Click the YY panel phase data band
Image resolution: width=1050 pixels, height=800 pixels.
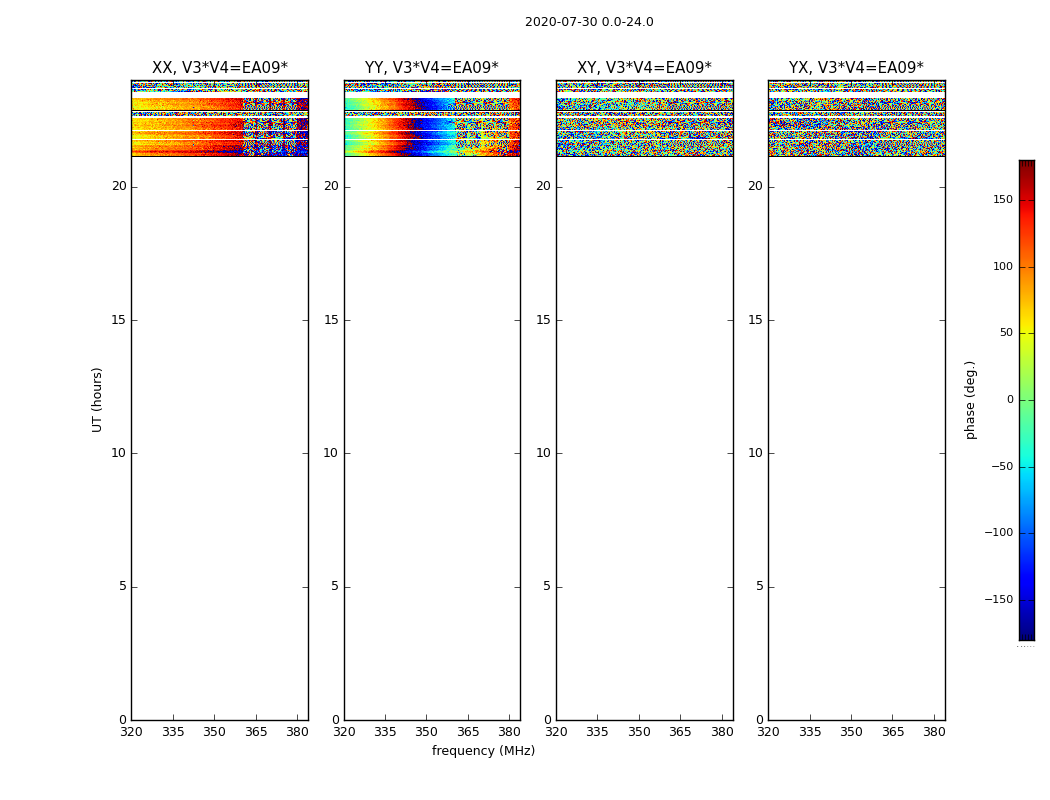coord(432,118)
